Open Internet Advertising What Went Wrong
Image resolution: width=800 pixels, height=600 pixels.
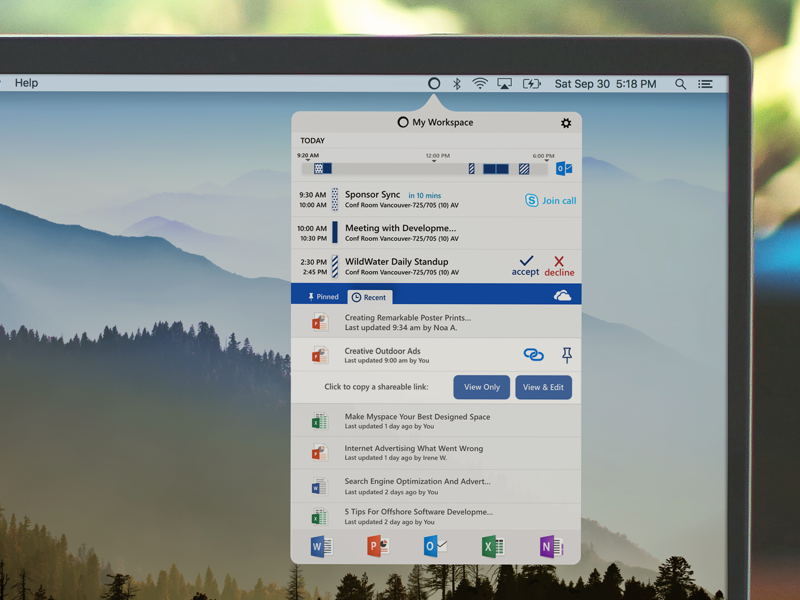tap(414, 448)
